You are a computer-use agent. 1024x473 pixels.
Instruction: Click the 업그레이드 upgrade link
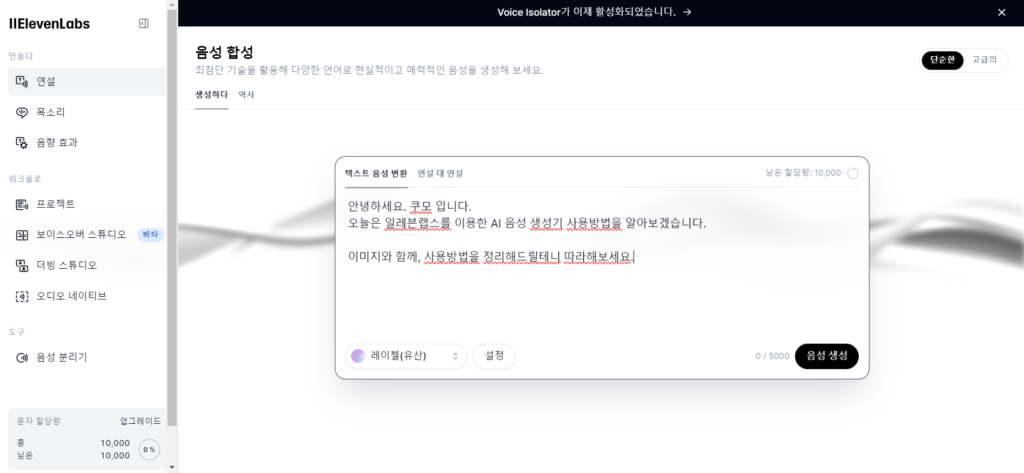[x=140, y=421]
